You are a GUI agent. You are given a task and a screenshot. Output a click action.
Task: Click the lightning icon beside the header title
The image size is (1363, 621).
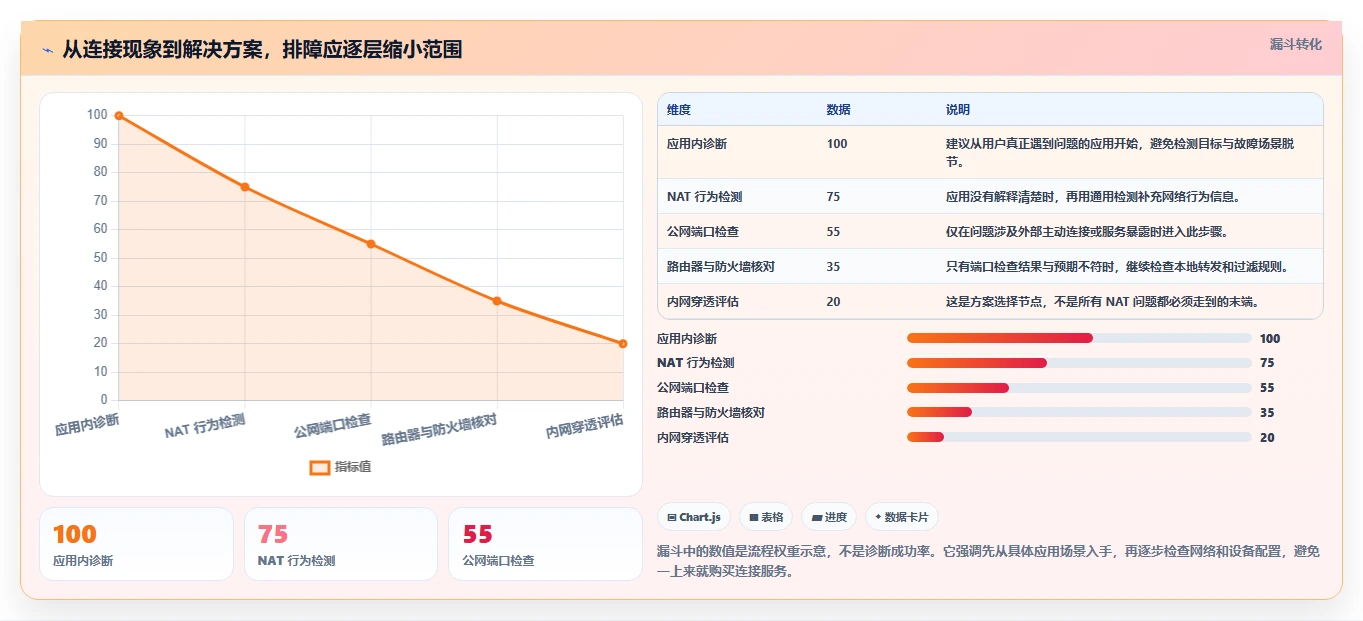pos(47,49)
